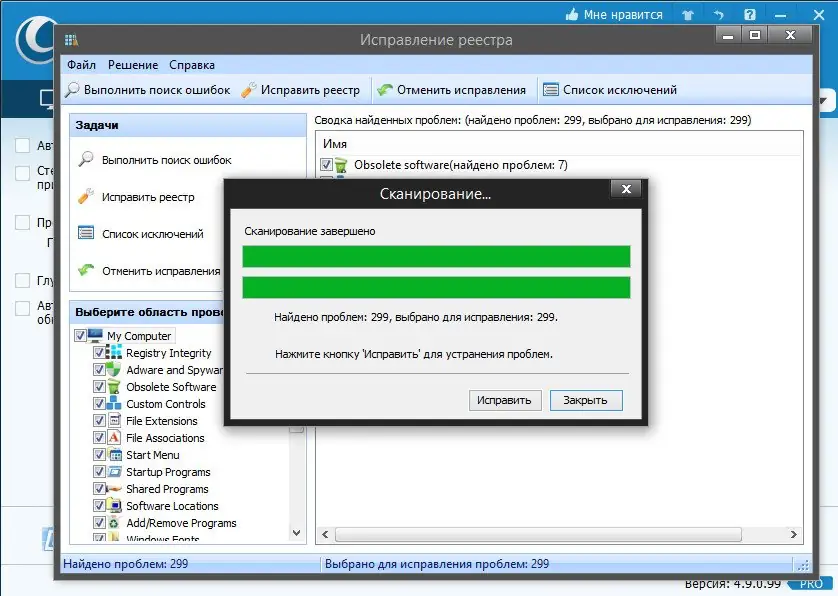This screenshot has width=838, height=596.
Task: Click the thumbs-up Мне нравится icon in main window
Action: point(572,14)
